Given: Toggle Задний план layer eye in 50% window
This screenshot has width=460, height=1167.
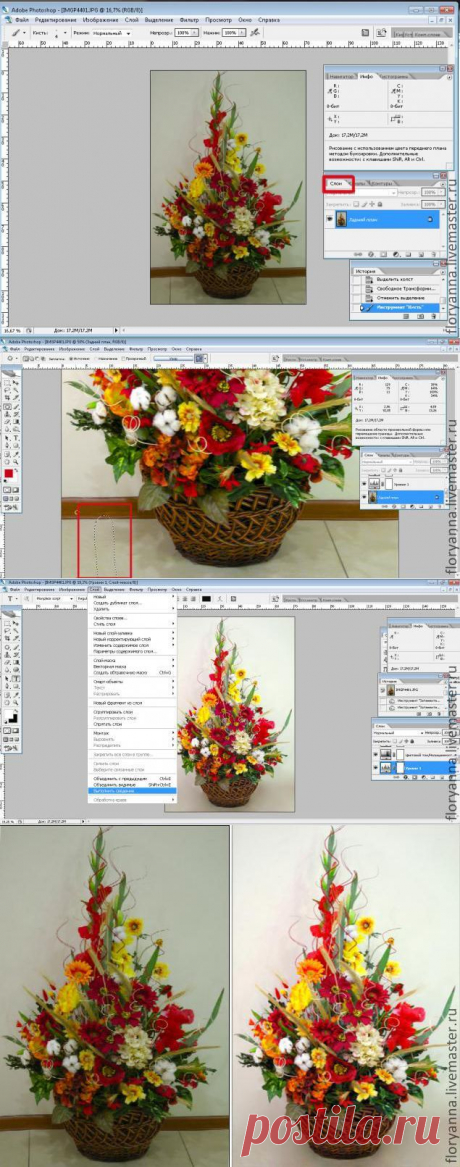Looking at the screenshot, I should [365, 497].
